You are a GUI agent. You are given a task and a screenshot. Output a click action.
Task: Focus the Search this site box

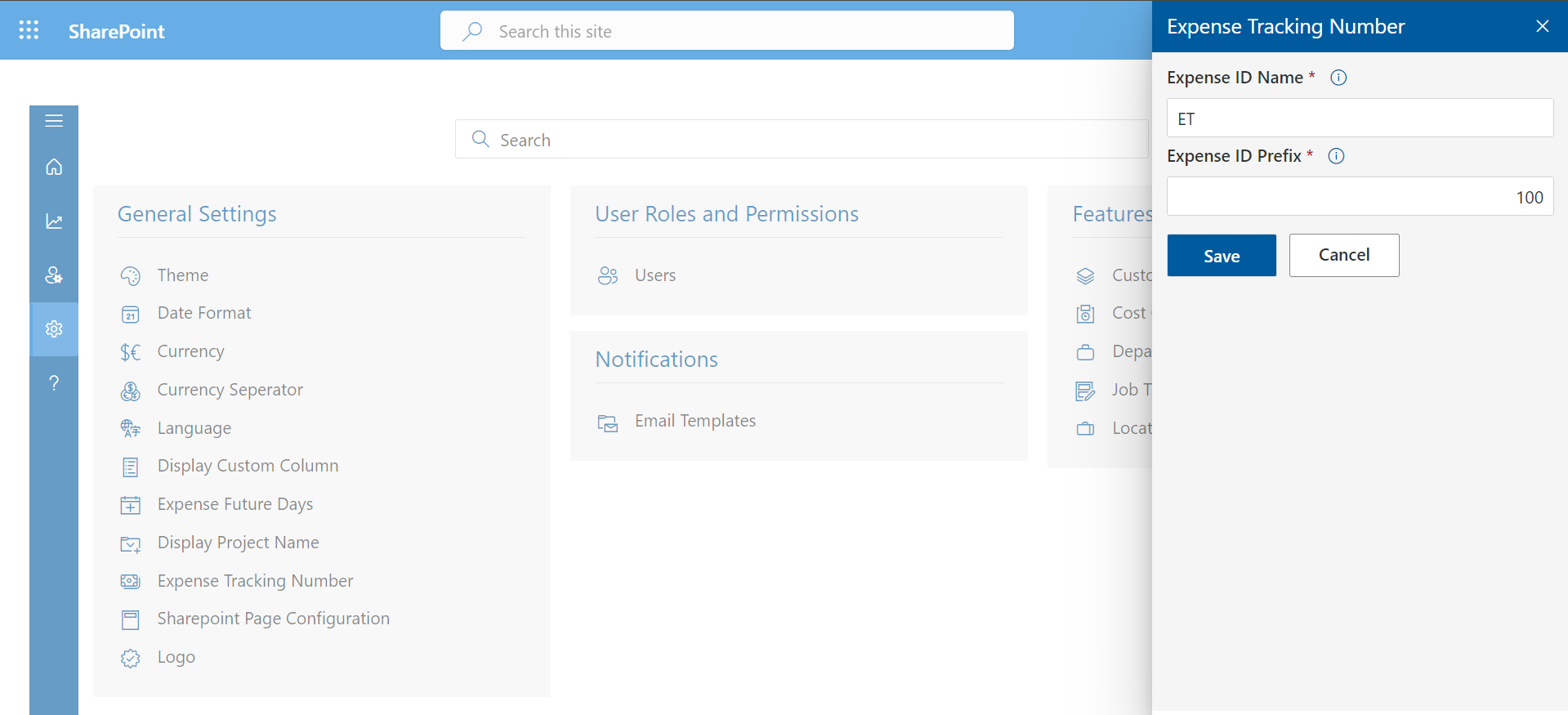(727, 30)
